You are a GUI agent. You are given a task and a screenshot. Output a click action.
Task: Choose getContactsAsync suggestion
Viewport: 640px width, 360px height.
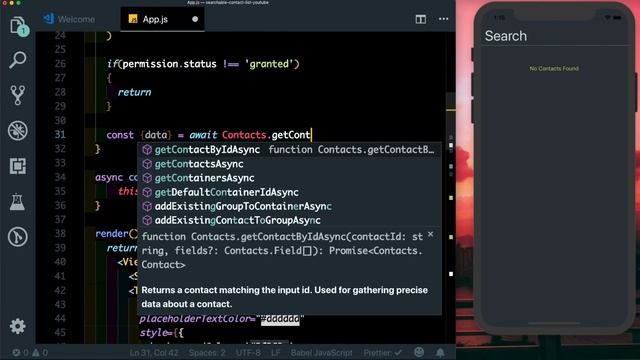(289, 164)
